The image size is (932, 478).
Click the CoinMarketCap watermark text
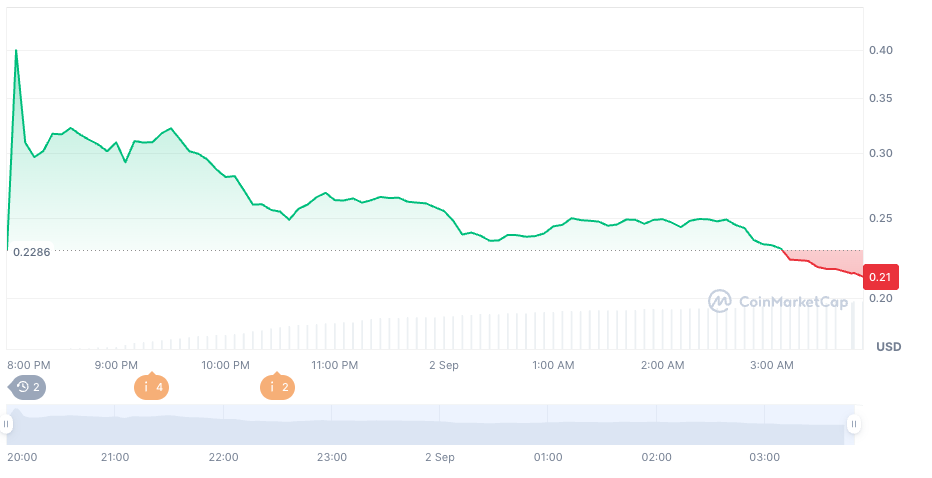(x=793, y=301)
